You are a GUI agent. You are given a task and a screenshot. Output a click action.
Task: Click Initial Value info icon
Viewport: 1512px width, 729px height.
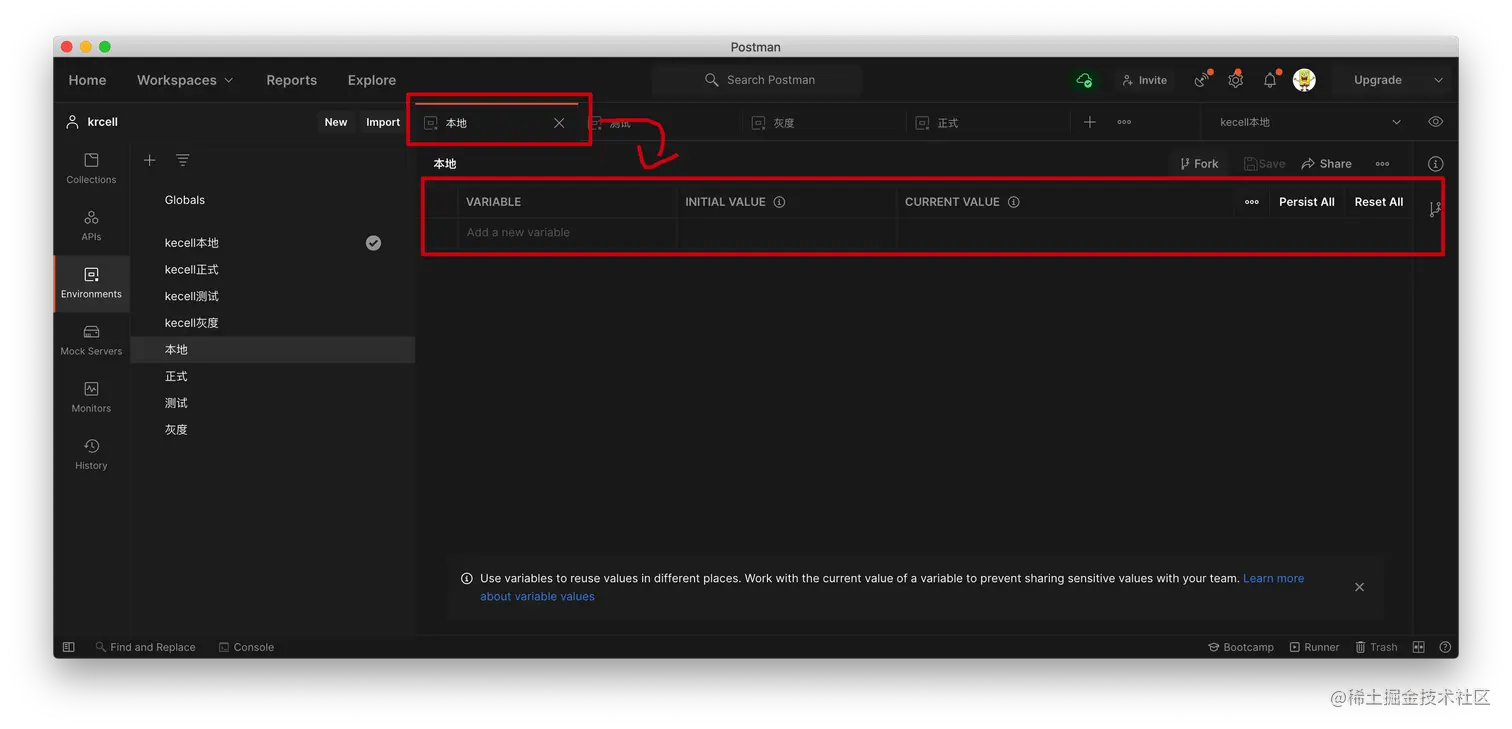[779, 202]
